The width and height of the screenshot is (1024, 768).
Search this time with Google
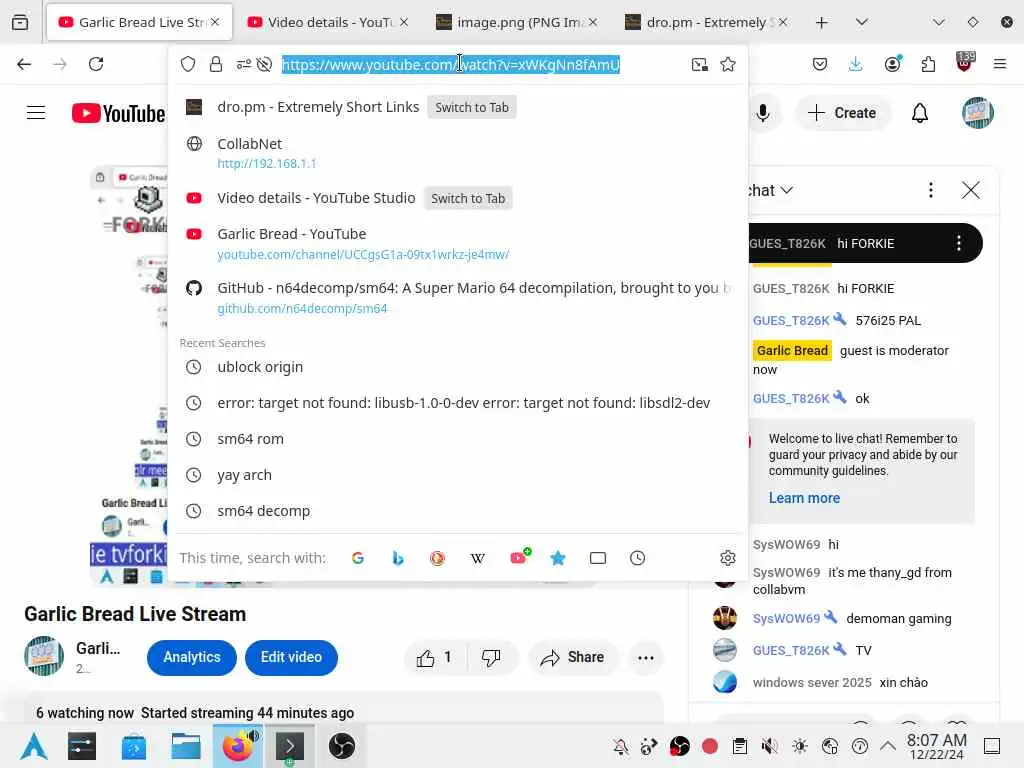(358, 558)
